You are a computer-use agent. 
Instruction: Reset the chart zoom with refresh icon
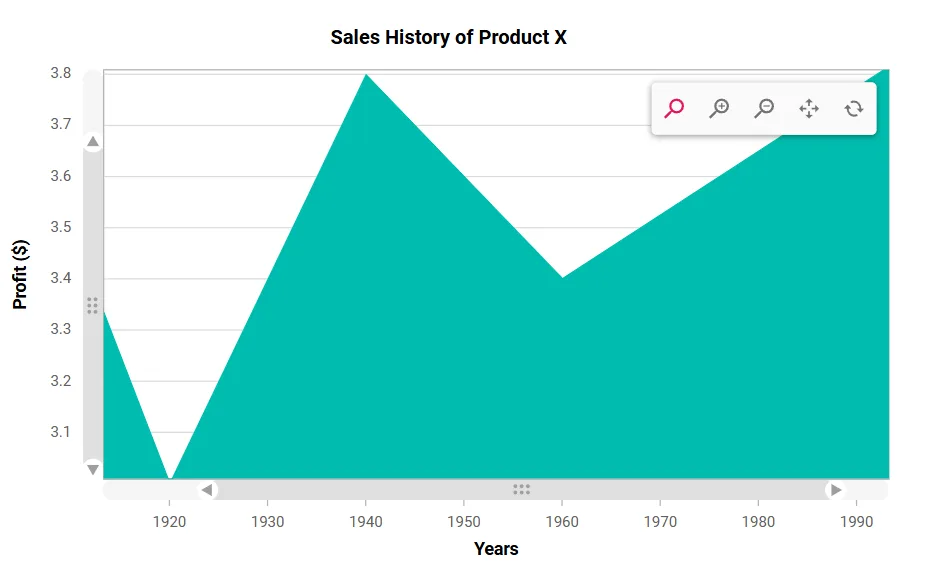(854, 109)
